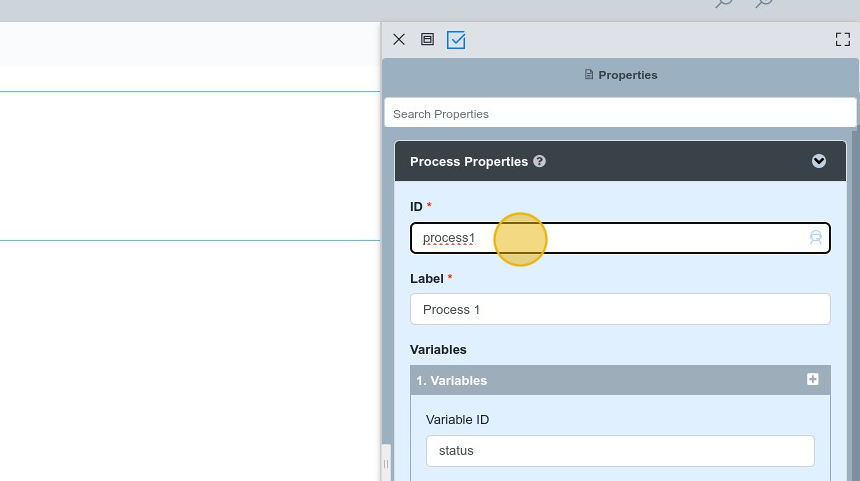Click the dialog window mode icon
860x481 pixels.
427,39
